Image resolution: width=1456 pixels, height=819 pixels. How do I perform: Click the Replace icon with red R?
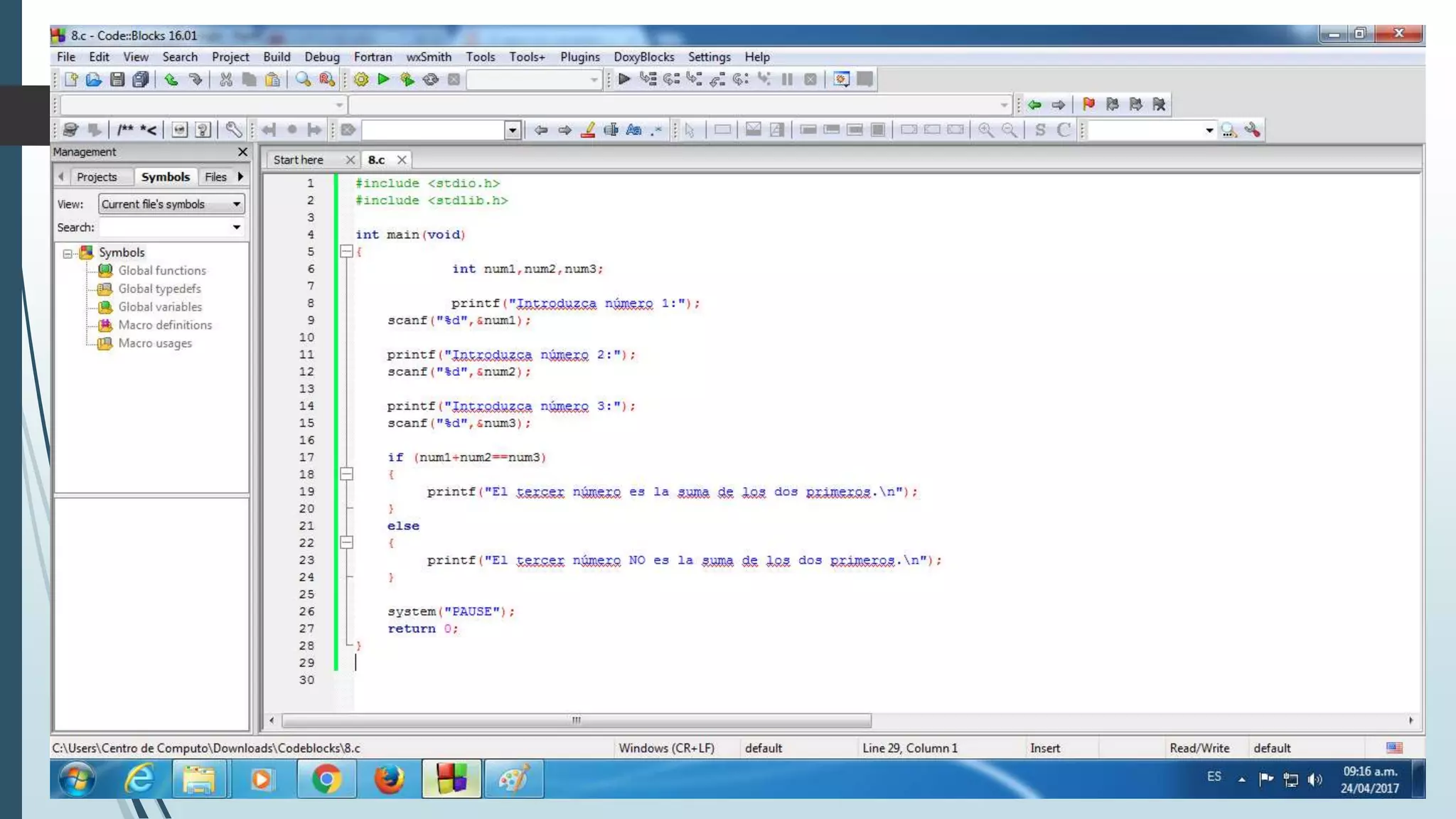click(x=326, y=80)
